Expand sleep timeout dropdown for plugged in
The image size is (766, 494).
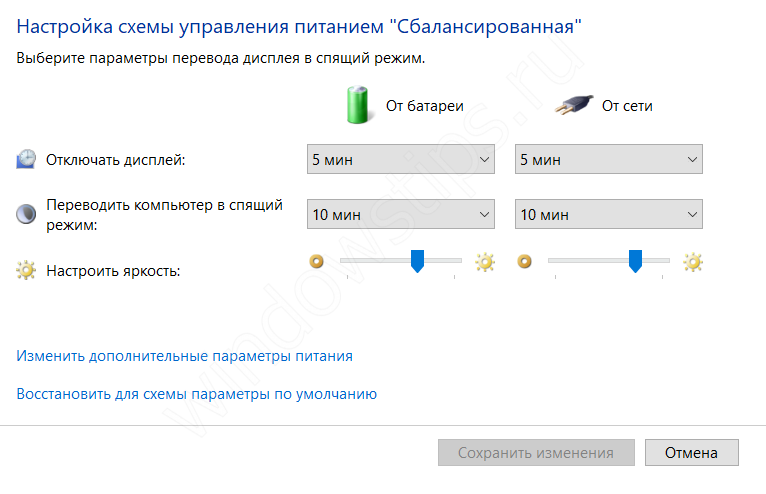pyautogui.click(x=608, y=214)
